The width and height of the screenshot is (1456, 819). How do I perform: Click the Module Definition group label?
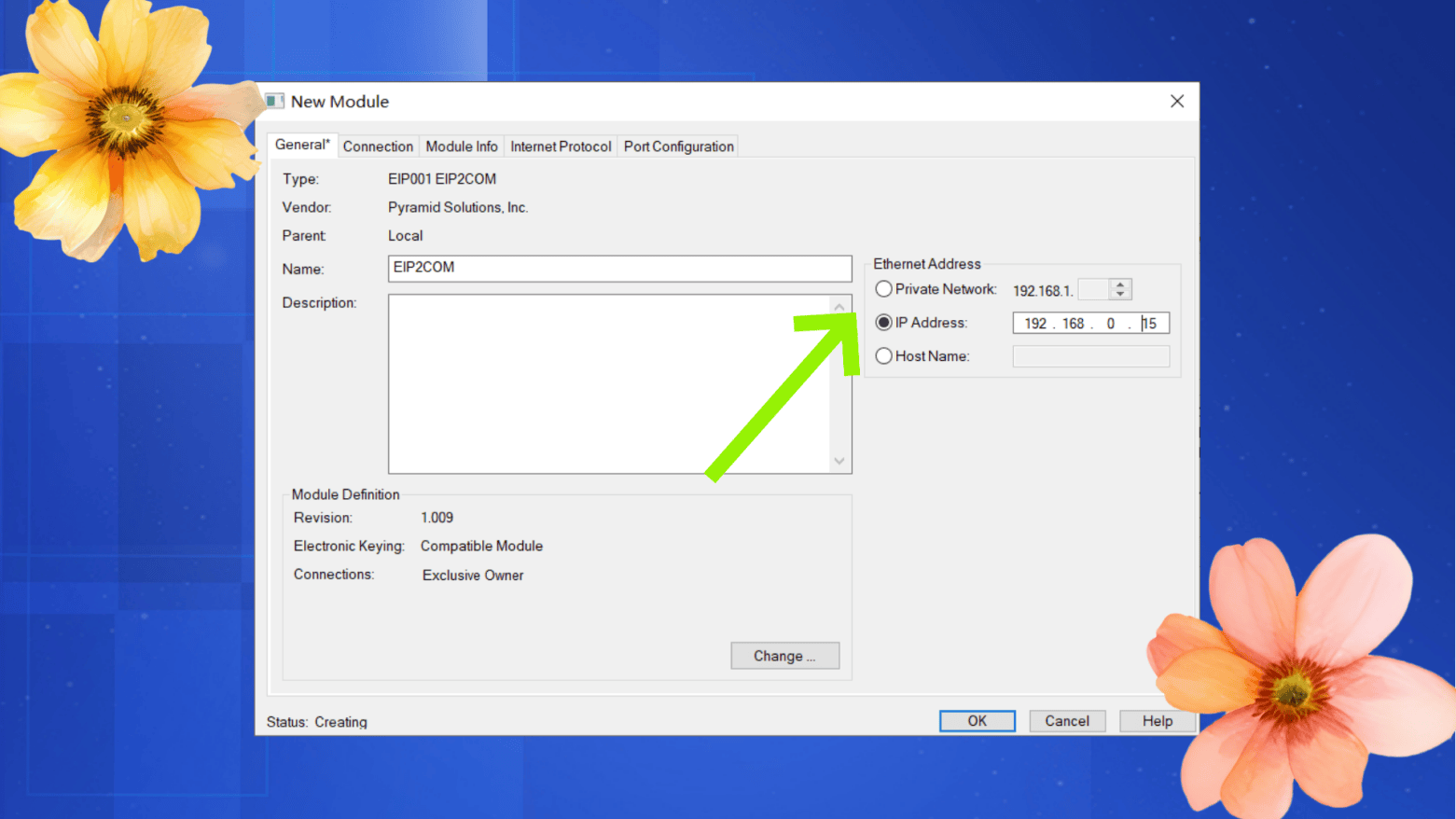click(x=345, y=494)
